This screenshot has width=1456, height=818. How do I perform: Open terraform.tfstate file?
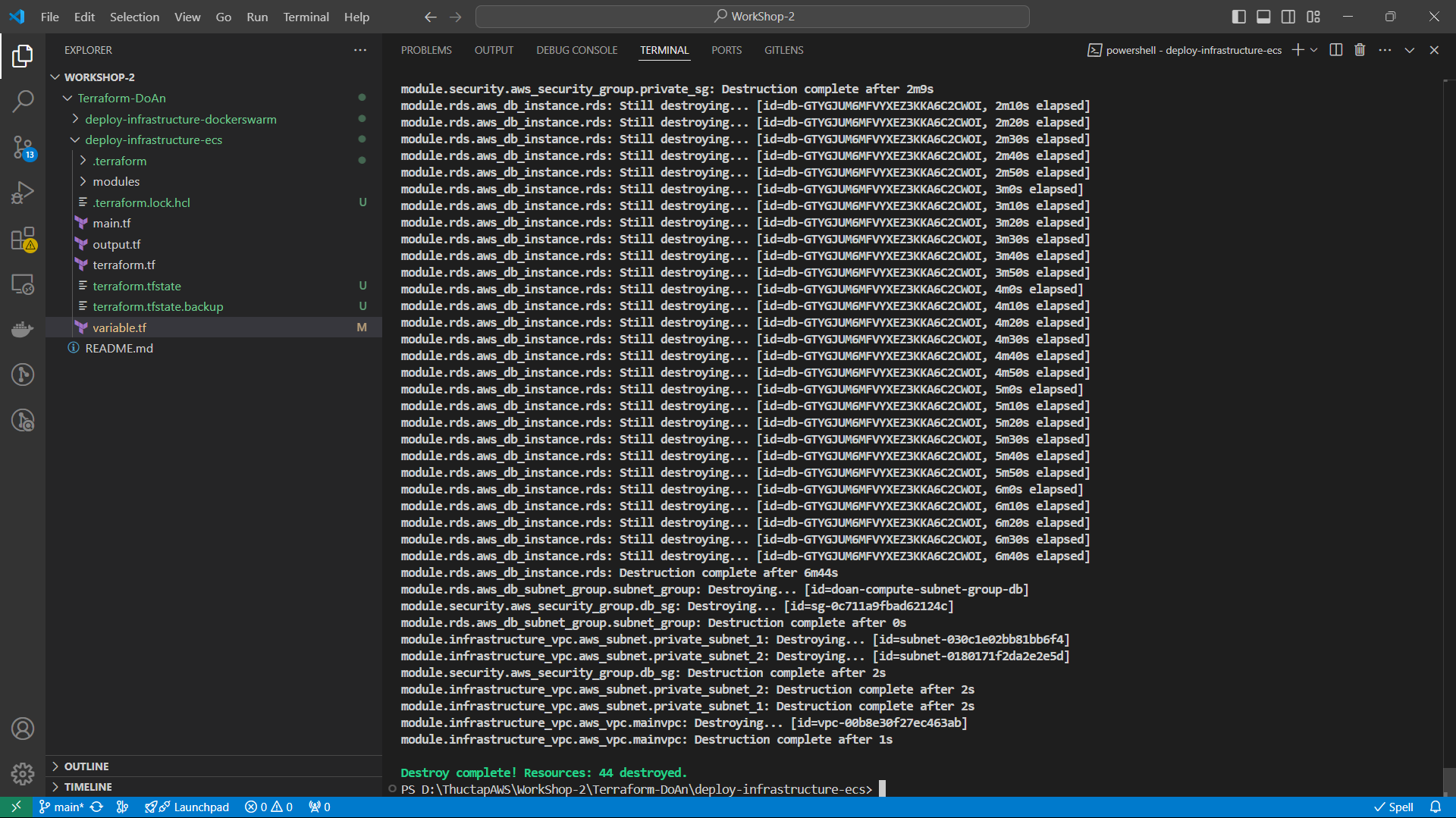coord(214,286)
